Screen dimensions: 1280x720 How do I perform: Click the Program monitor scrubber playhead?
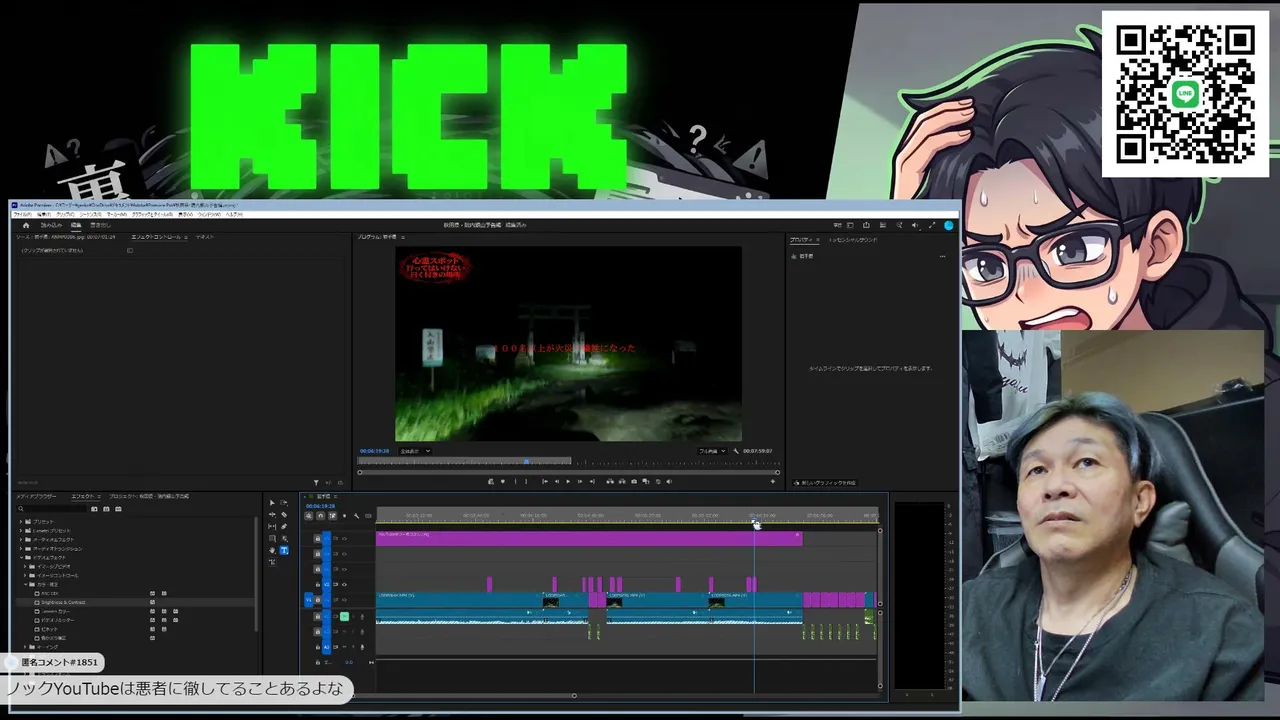pos(526,462)
